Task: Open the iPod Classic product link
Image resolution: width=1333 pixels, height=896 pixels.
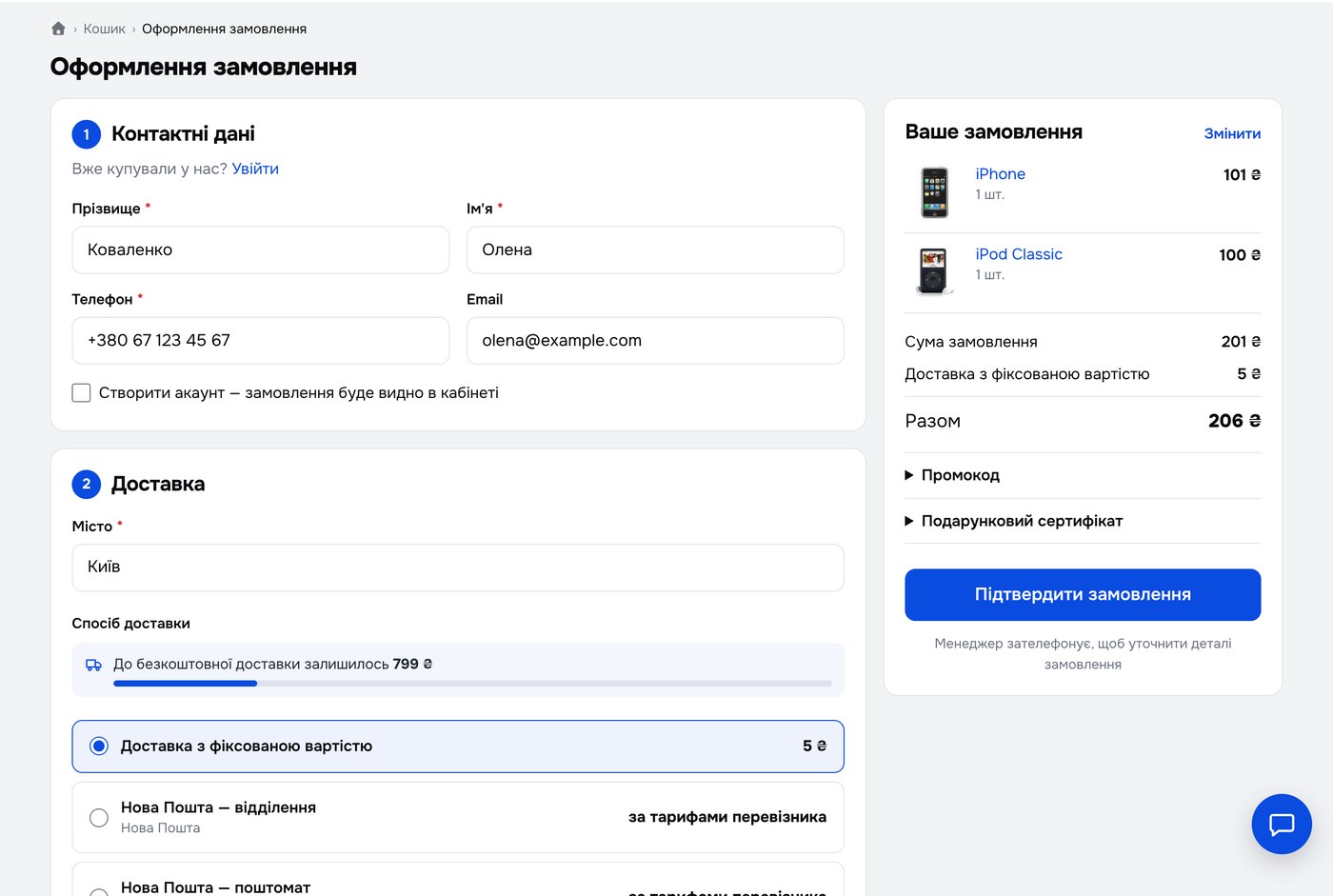Action: click(x=1018, y=254)
